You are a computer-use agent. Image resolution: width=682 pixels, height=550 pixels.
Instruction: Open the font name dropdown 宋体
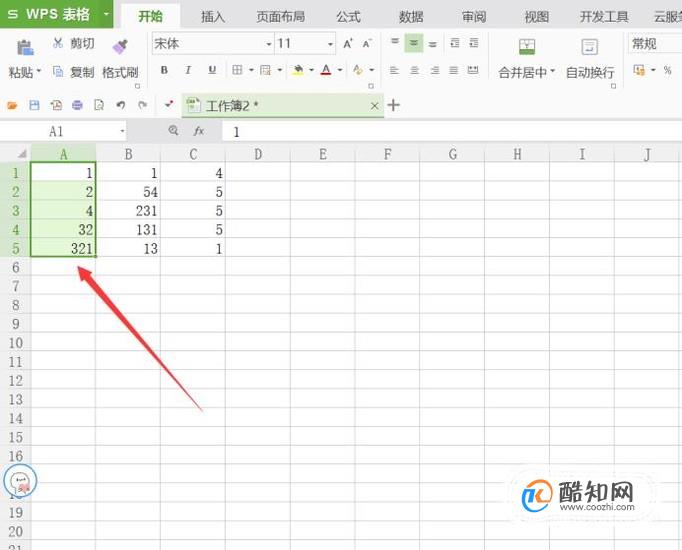coord(268,44)
